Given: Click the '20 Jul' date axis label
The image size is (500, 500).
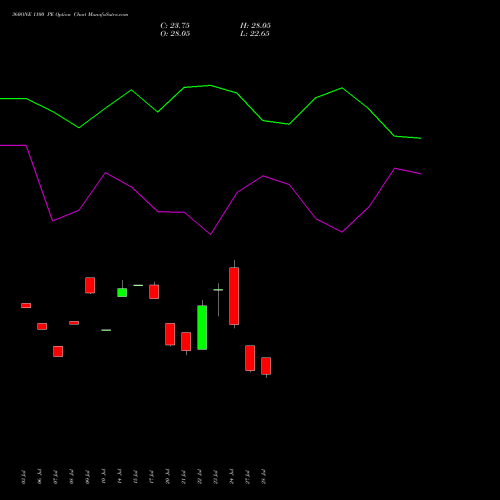Looking at the screenshot, I should [168, 477].
